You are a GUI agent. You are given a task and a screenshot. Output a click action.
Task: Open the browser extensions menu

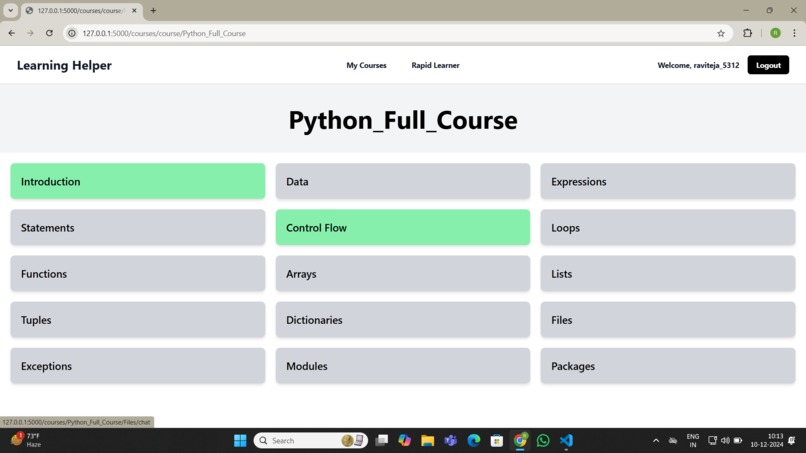coord(747,33)
